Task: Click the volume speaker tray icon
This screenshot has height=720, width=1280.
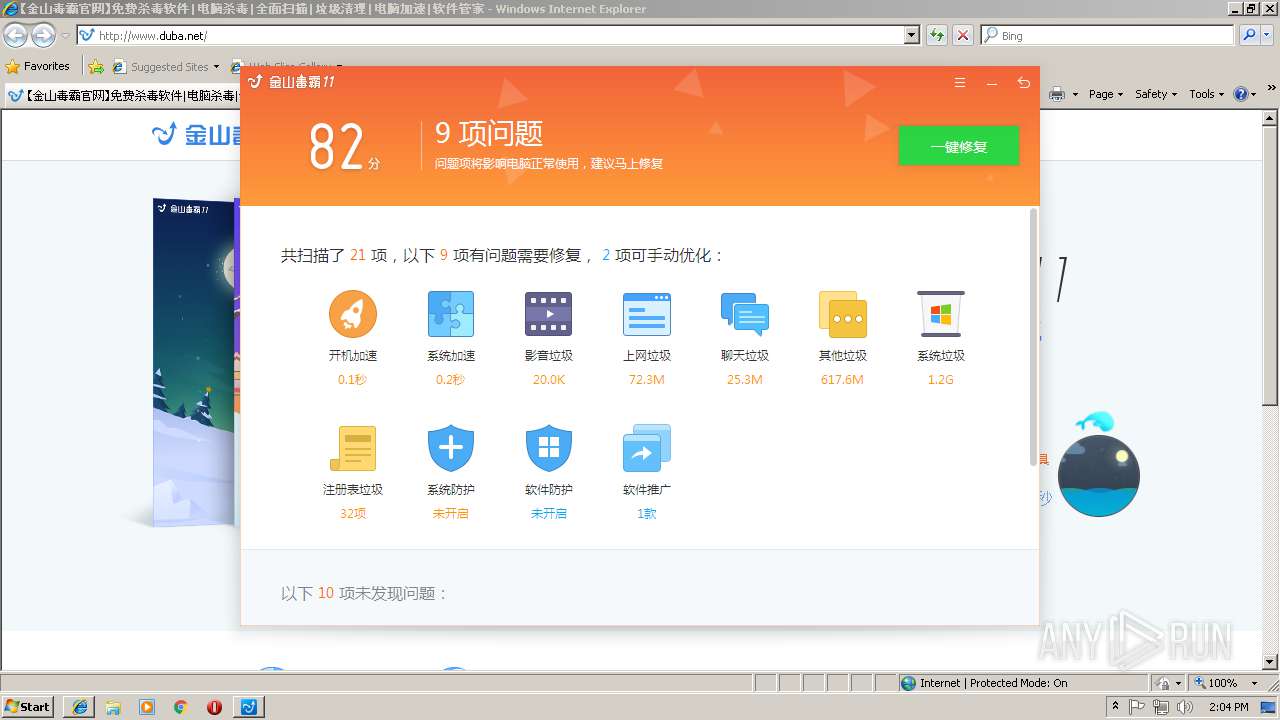Action: click(x=1183, y=707)
